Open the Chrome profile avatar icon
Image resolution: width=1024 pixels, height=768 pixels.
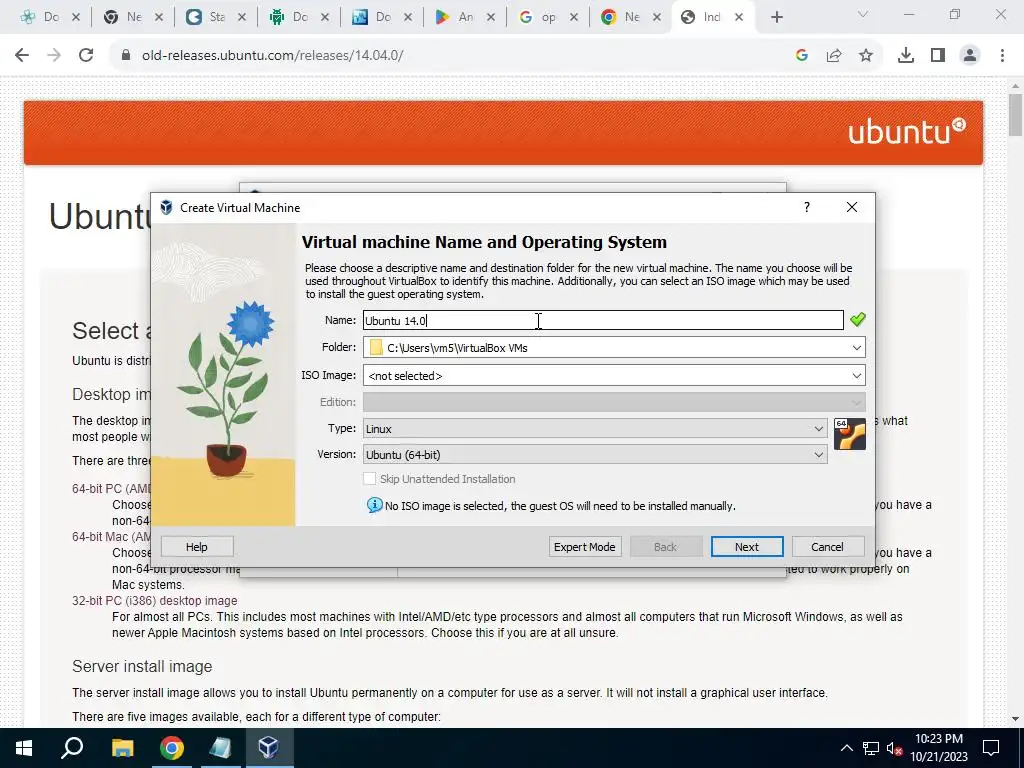[970, 56]
